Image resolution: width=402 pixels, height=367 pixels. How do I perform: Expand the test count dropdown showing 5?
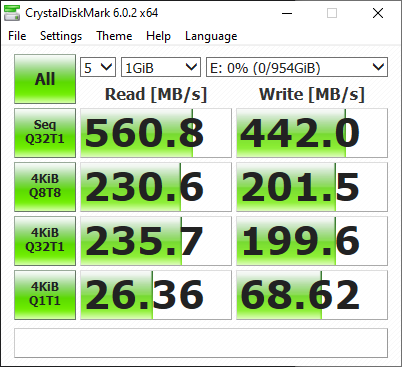(x=98, y=67)
